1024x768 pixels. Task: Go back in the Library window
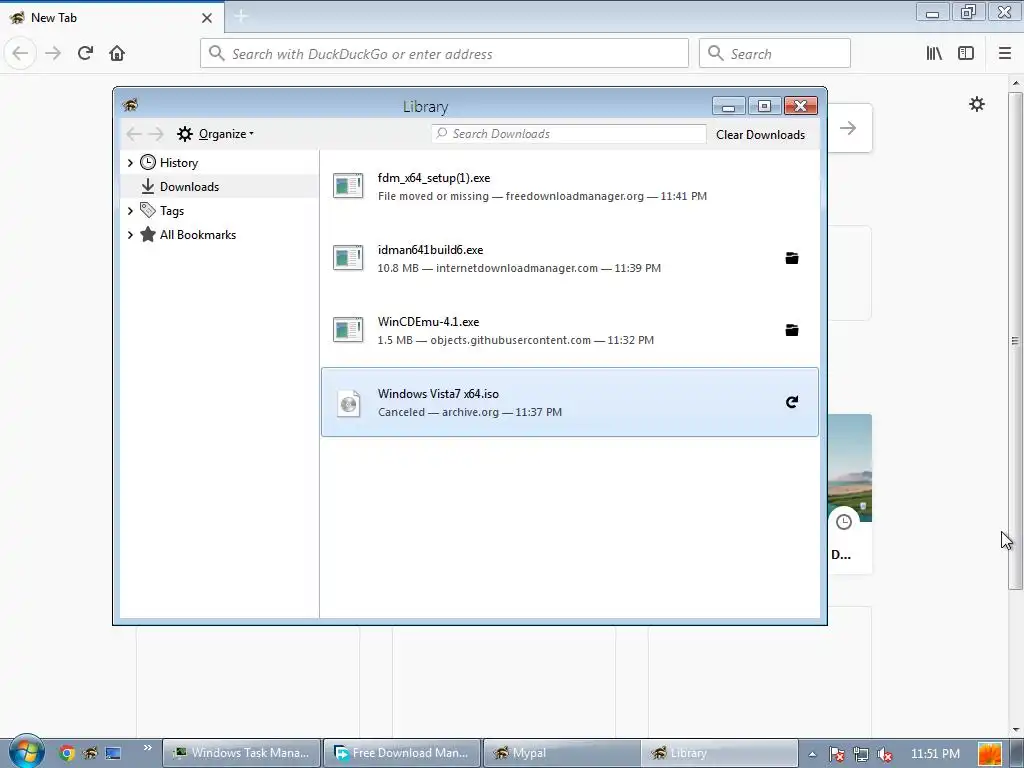point(134,134)
